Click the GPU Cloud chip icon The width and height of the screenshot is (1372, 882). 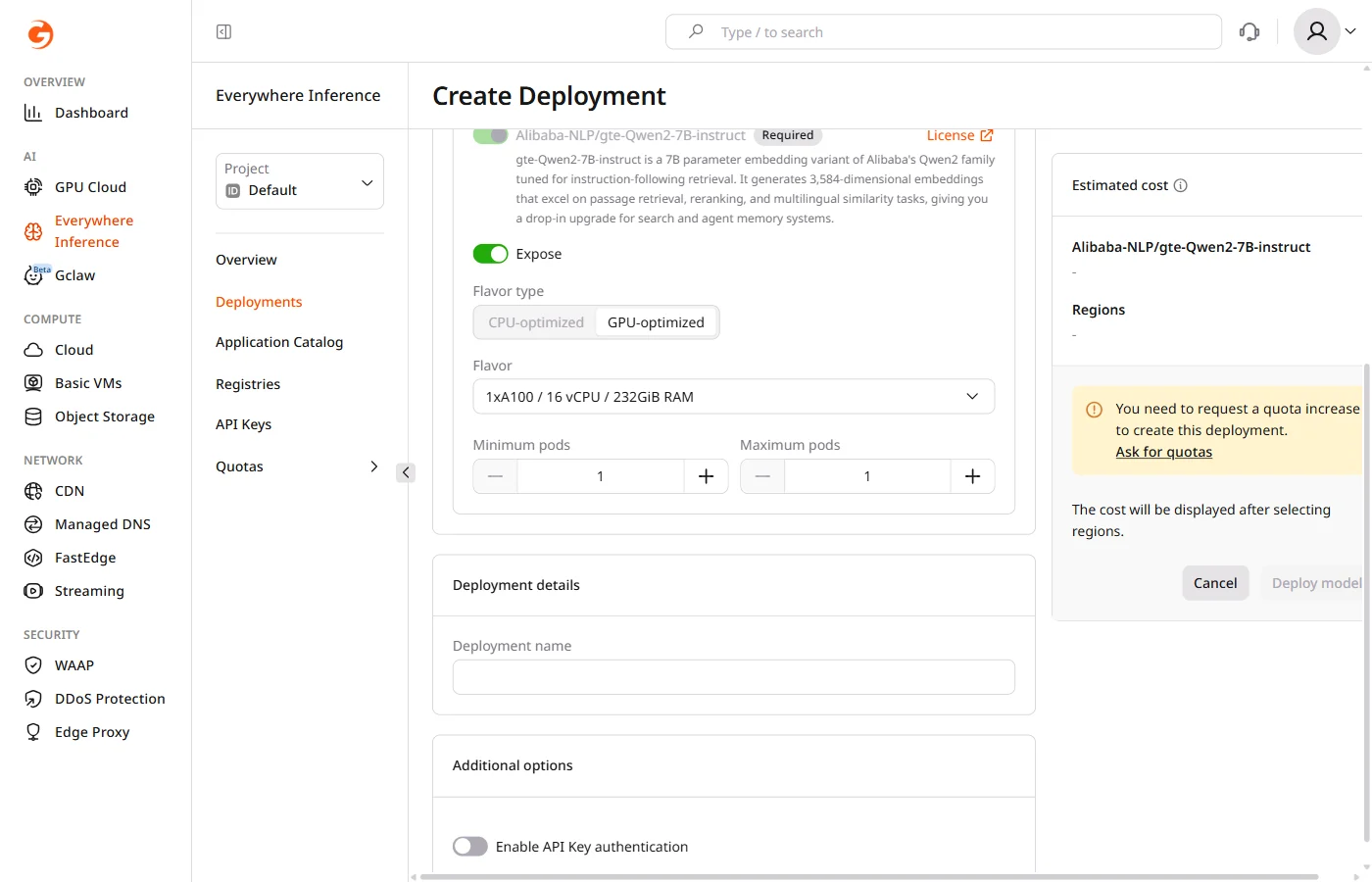tap(33, 187)
